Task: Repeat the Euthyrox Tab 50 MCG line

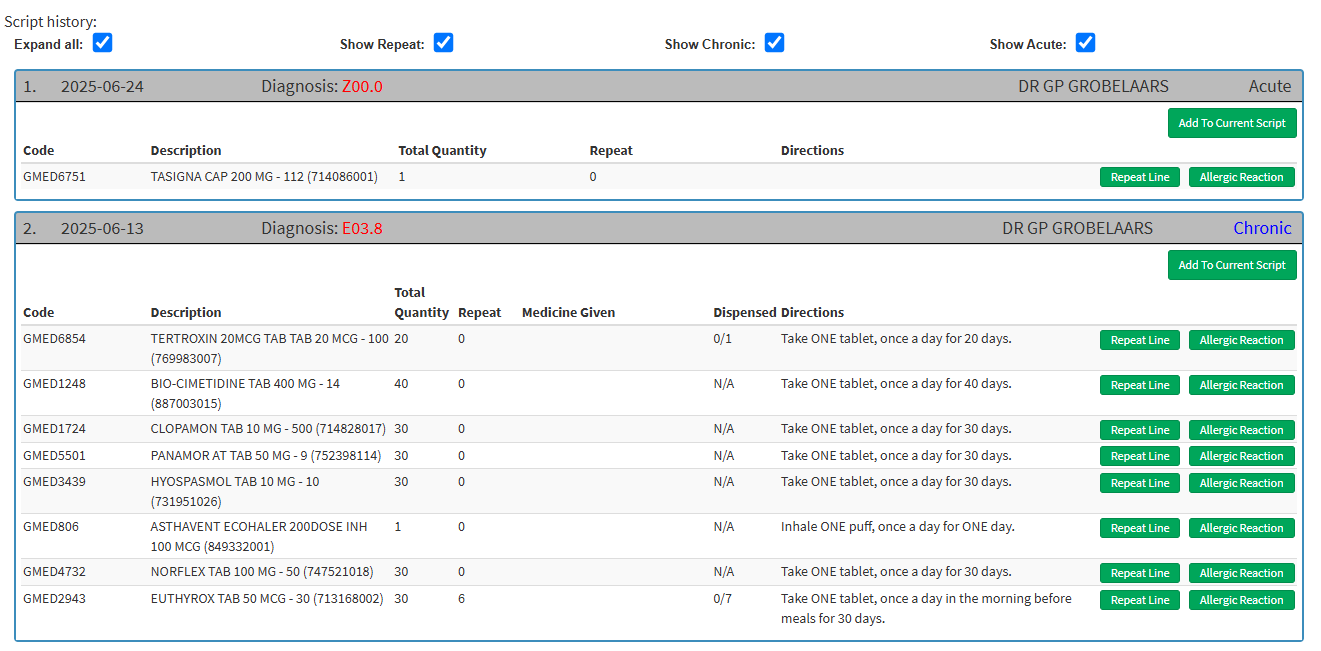Action: (x=1139, y=600)
